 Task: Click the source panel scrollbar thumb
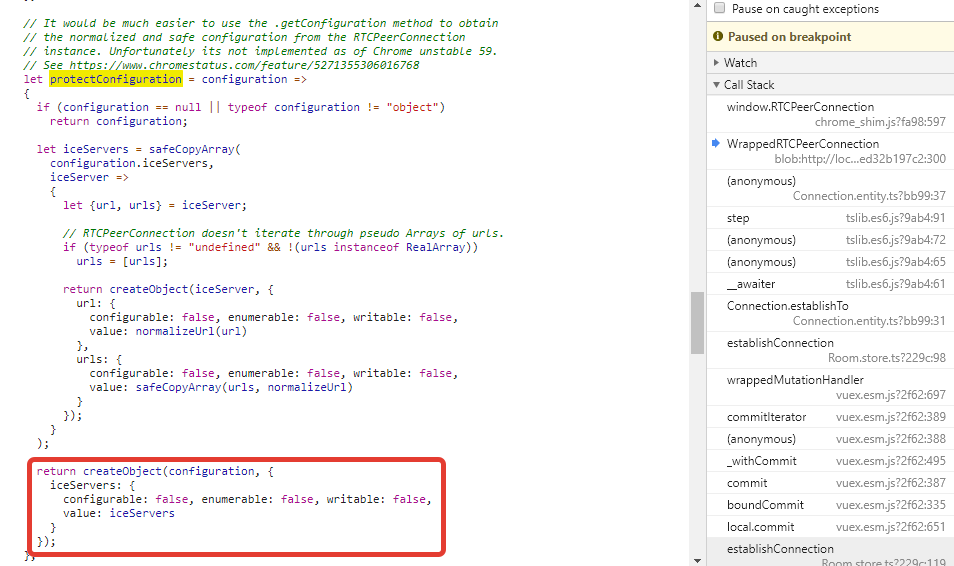pos(697,323)
